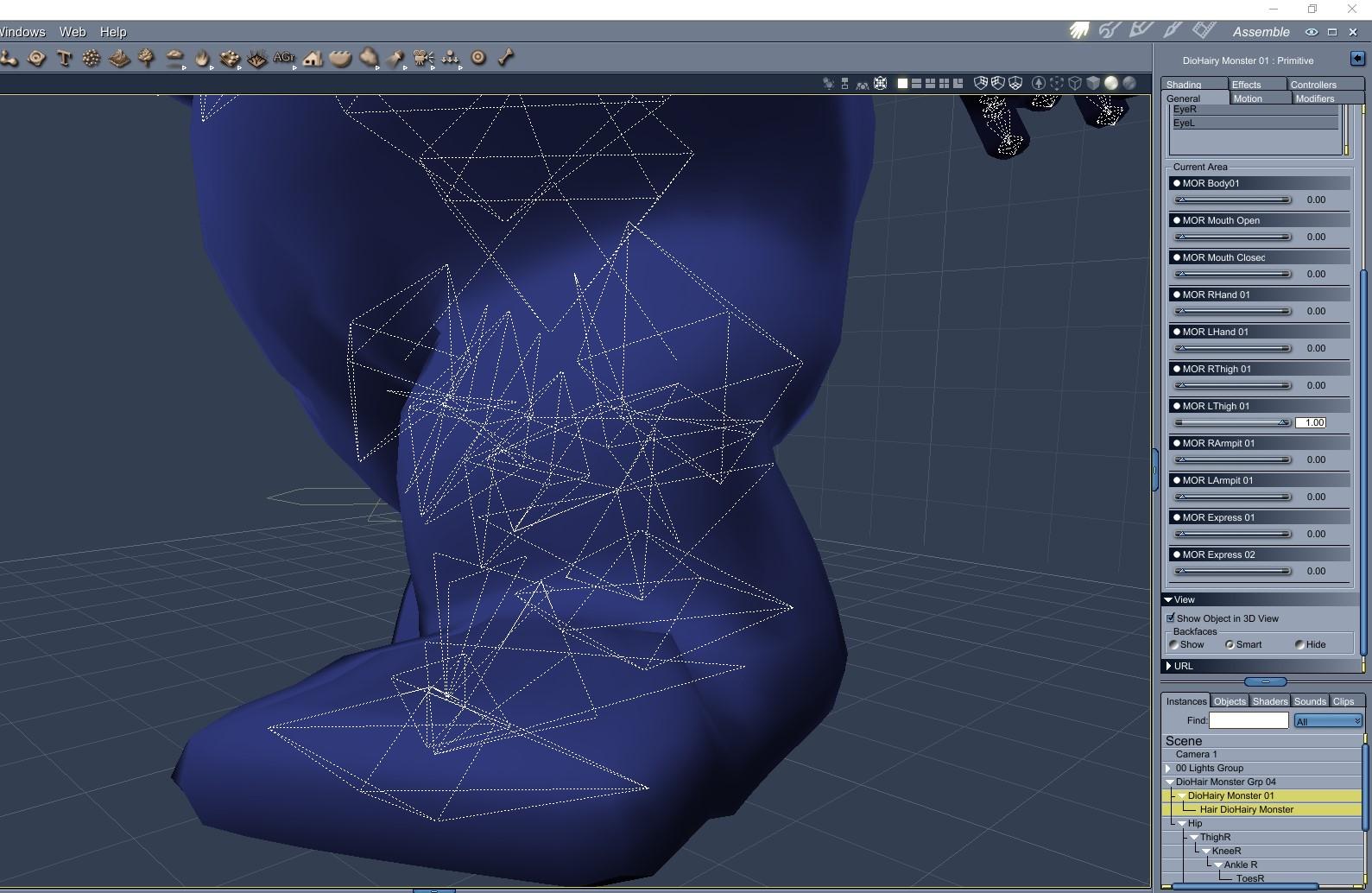
Task: Collapse the DioHair Monster Grp 04 node
Action: [x=1169, y=782]
